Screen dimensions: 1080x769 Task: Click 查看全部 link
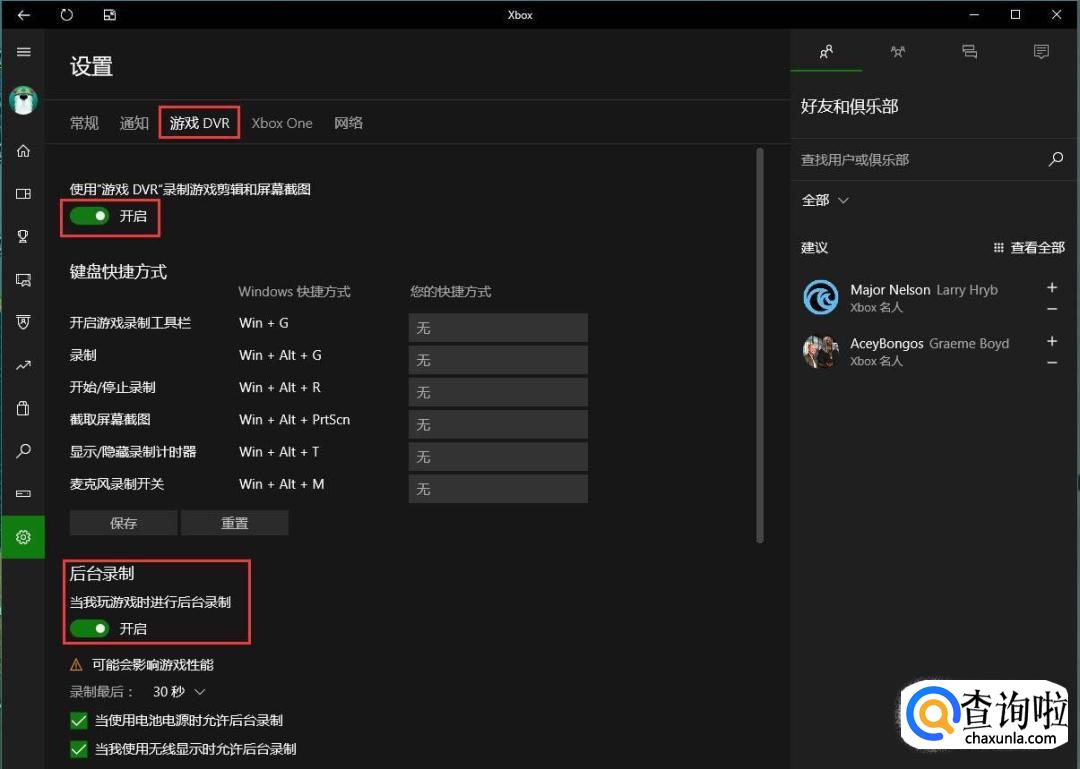point(1037,248)
